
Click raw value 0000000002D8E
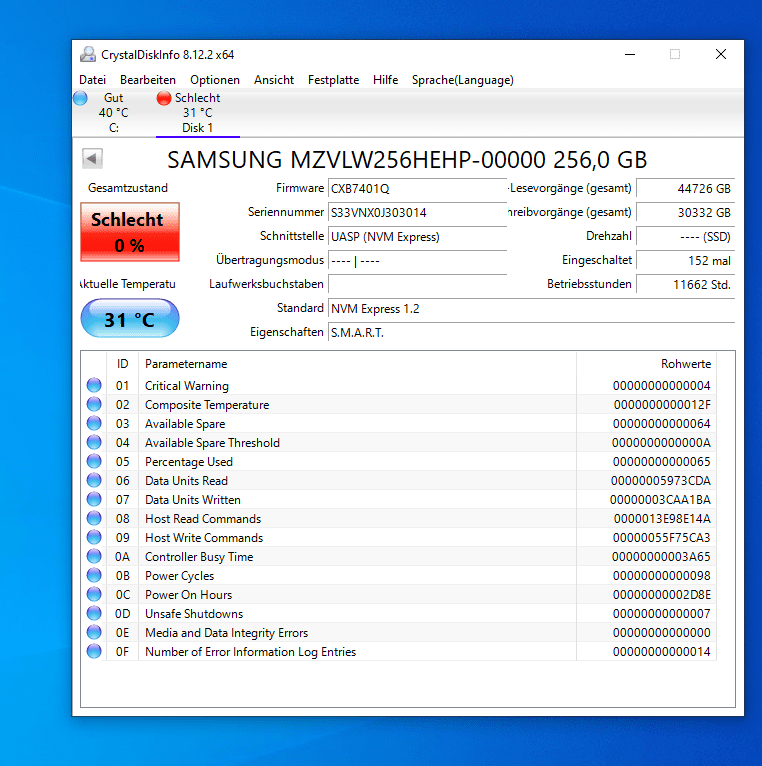(661, 595)
